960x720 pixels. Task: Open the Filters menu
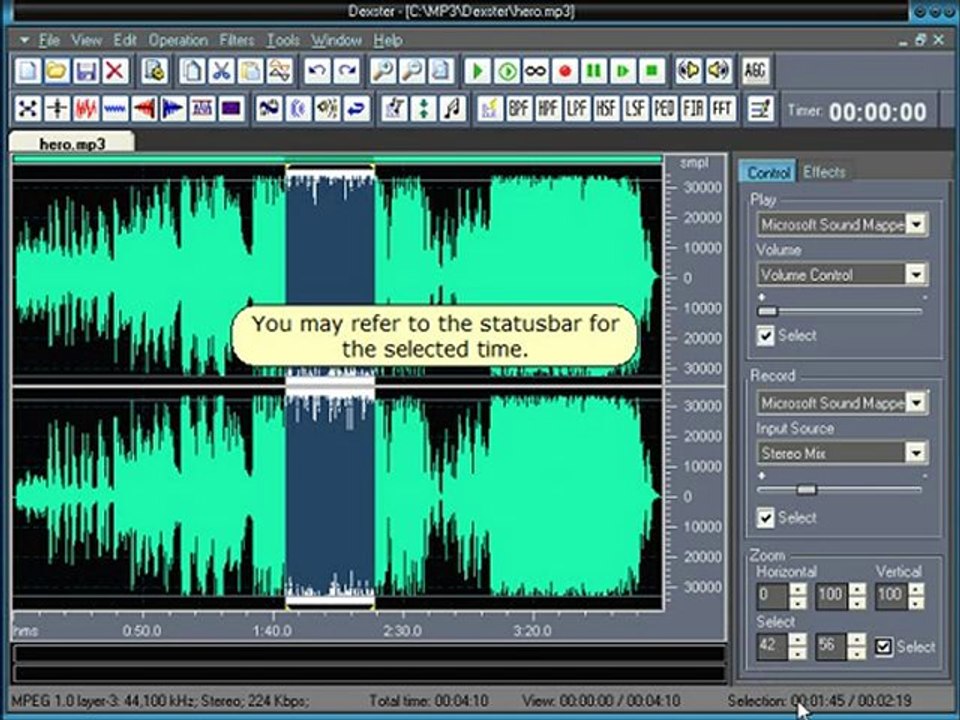(x=236, y=40)
